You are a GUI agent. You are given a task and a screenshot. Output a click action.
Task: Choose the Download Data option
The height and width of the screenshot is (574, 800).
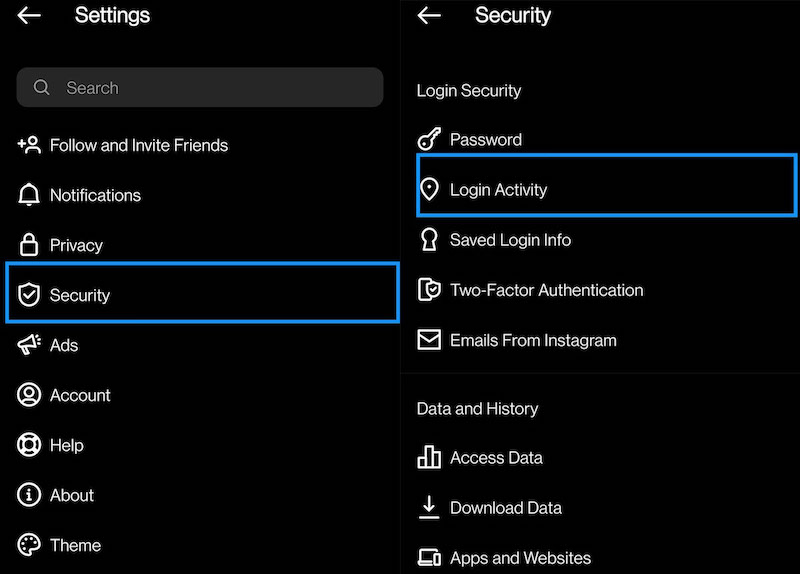(x=505, y=508)
